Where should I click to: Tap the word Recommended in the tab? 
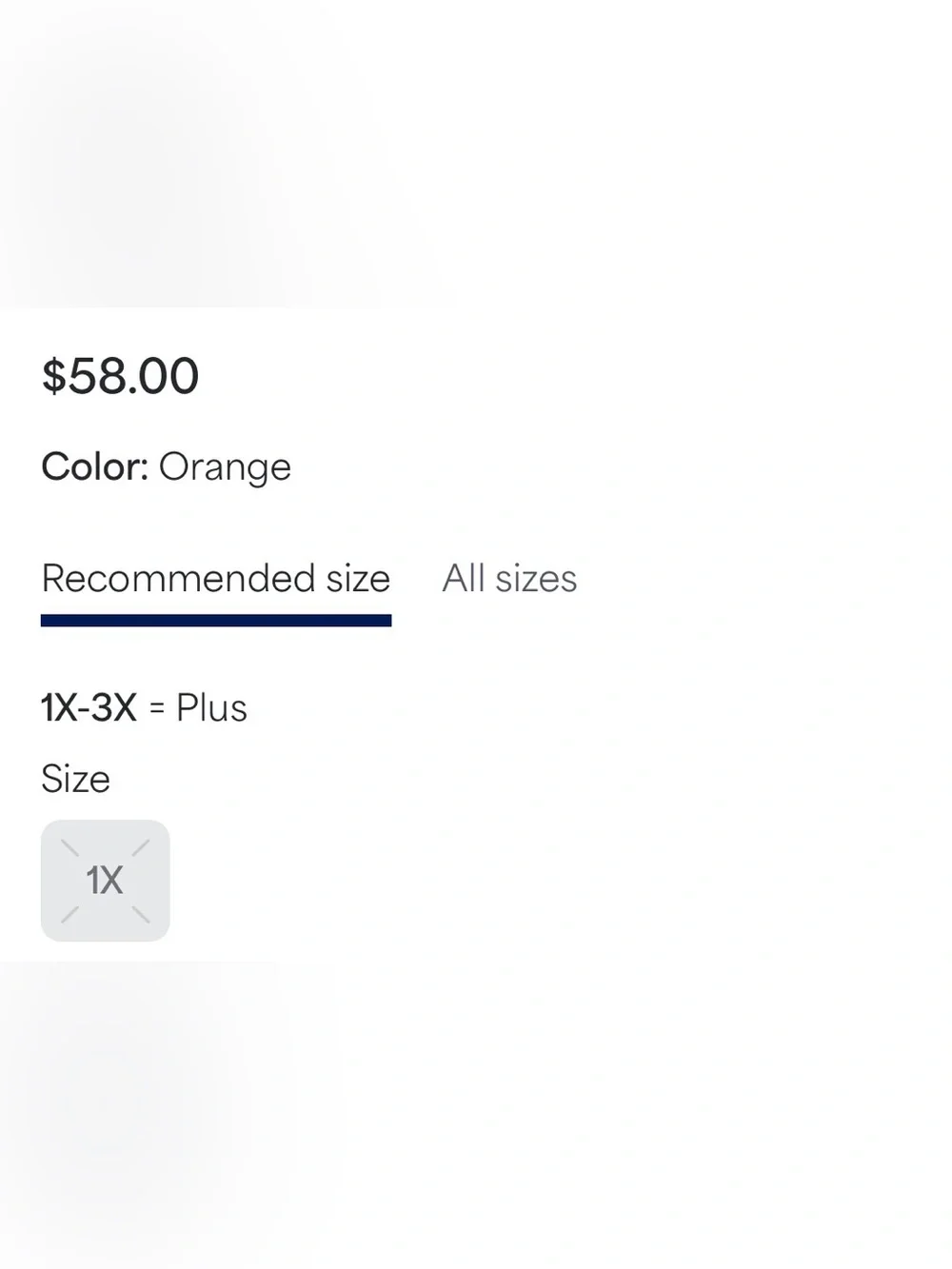pos(178,579)
